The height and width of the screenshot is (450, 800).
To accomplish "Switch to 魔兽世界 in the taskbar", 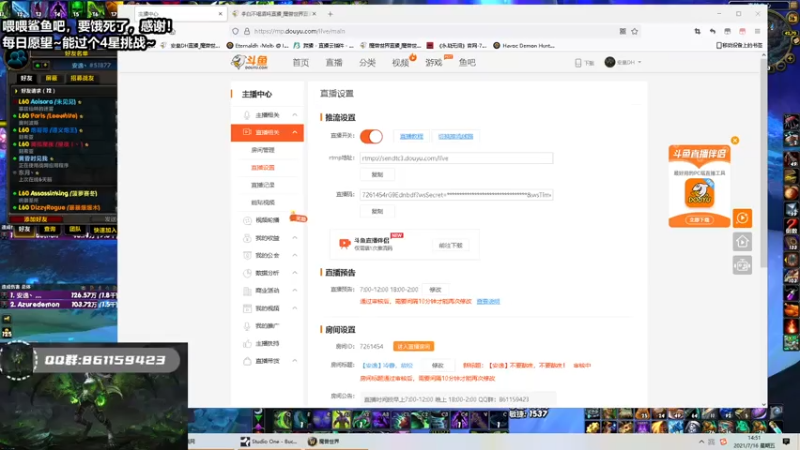I will pos(323,441).
